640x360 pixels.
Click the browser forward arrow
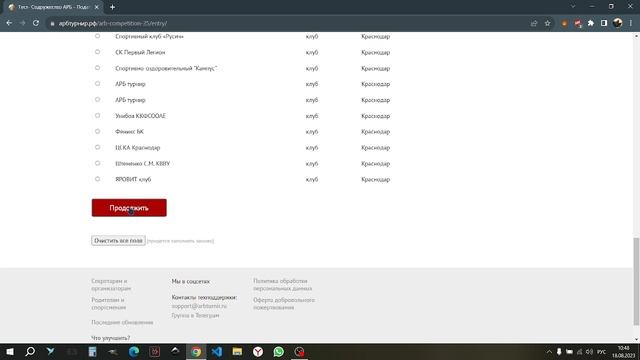(22, 23)
